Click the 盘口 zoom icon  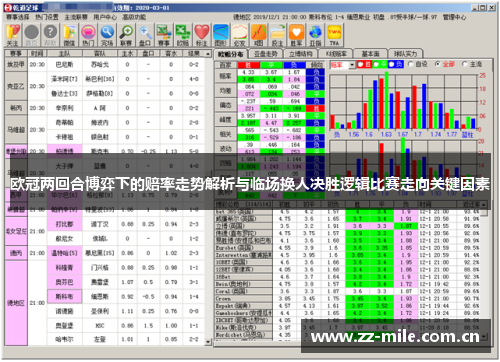(x=145, y=35)
